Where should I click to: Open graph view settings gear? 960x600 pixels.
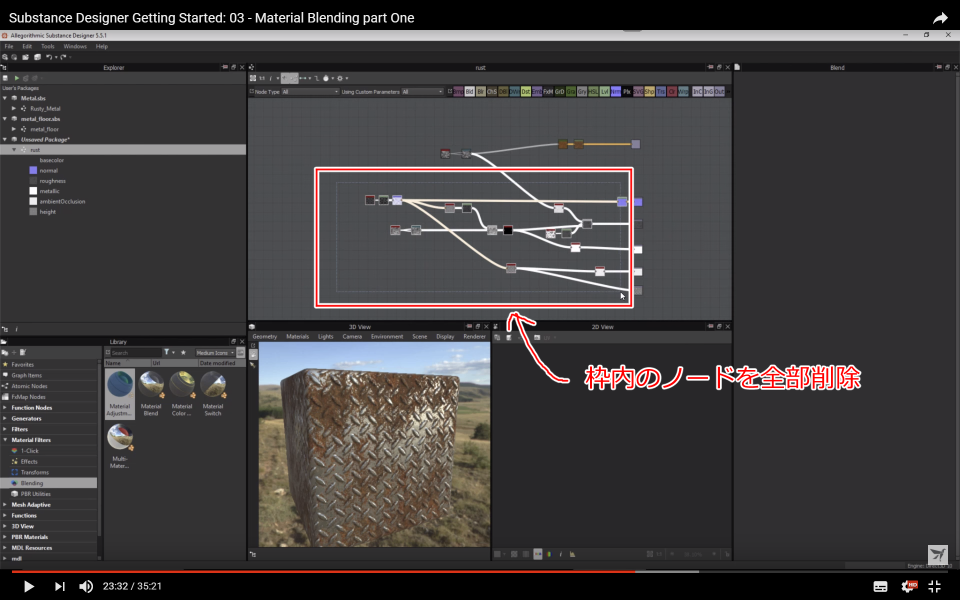click(340, 78)
